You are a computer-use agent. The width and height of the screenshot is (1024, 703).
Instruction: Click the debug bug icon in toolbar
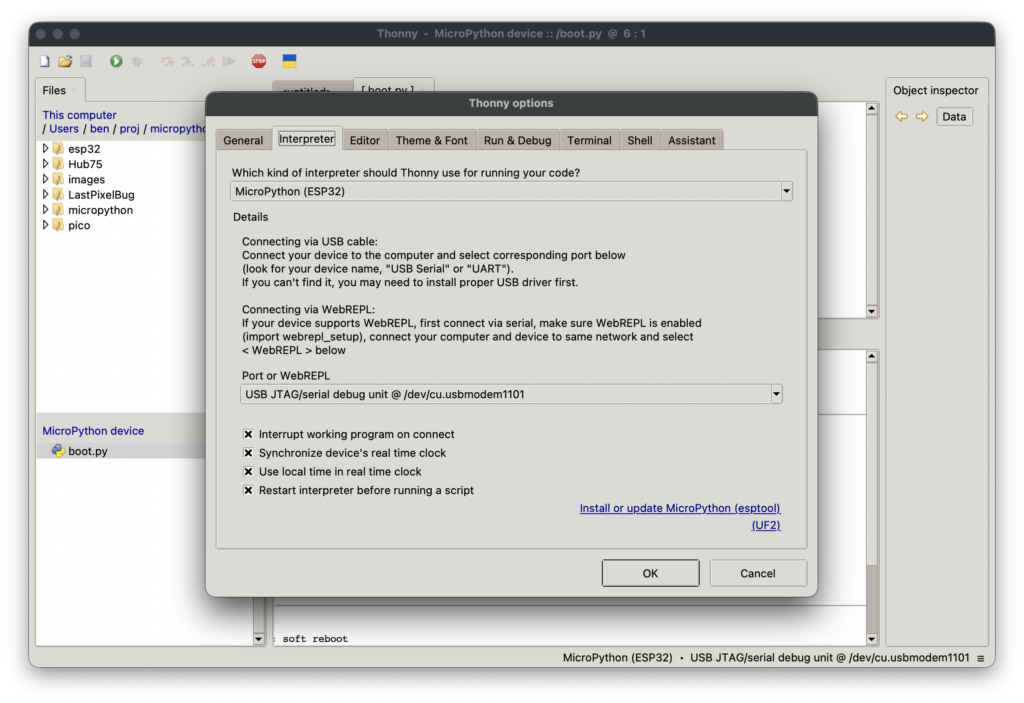tap(137, 62)
